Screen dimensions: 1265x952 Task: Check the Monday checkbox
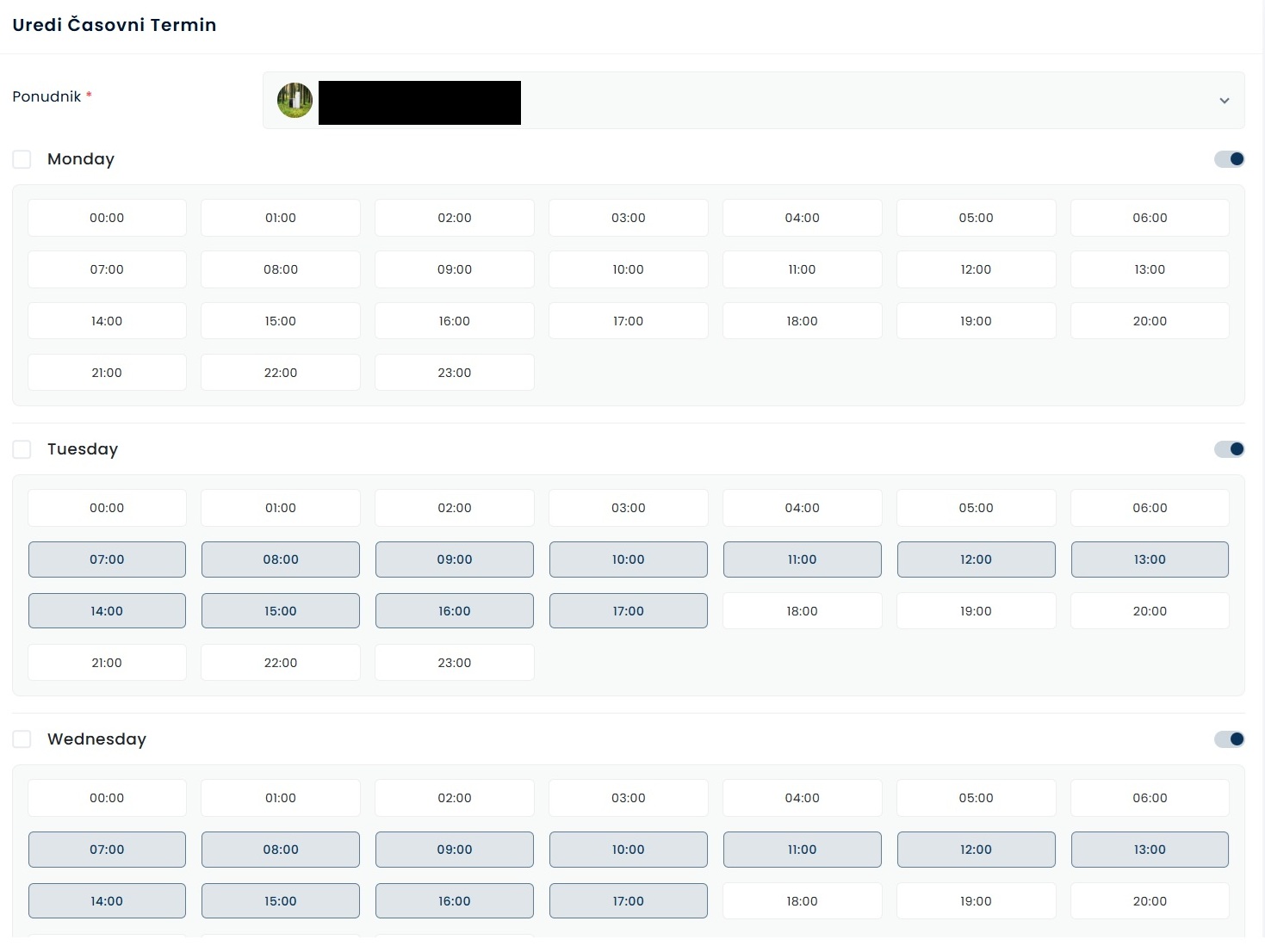coord(22,159)
